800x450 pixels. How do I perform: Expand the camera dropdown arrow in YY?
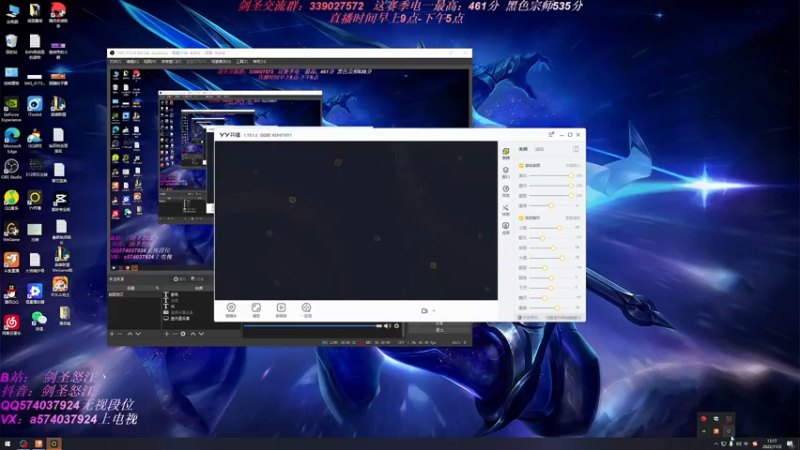click(x=434, y=311)
